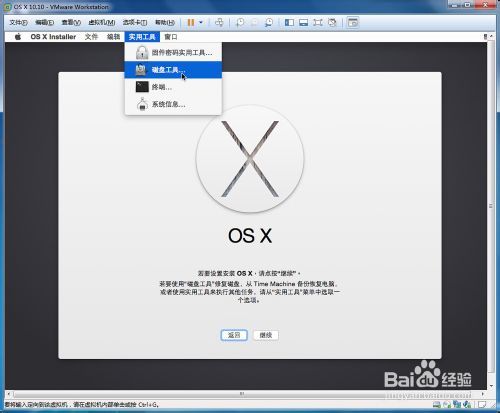This screenshot has width=500, height=413.
Task: Open VMware 虚拟机(M) menu
Action: (x=102, y=22)
